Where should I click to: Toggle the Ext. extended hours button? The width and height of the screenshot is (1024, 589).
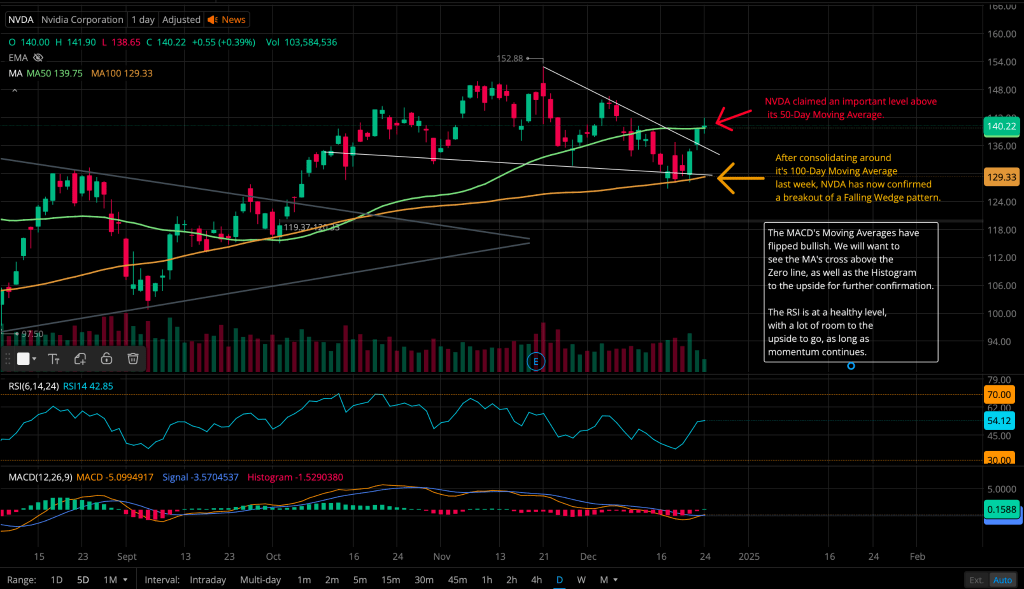(x=975, y=580)
